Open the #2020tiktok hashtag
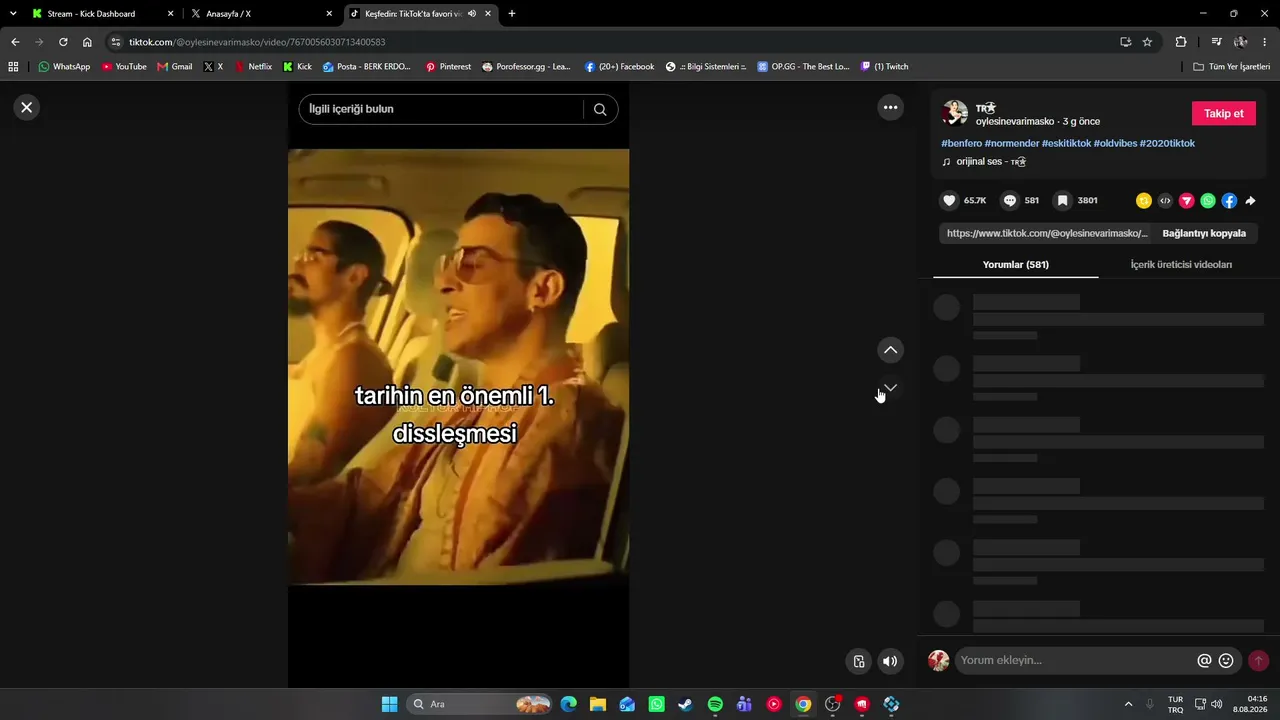The height and width of the screenshot is (720, 1280). click(x=1167, y=143)
